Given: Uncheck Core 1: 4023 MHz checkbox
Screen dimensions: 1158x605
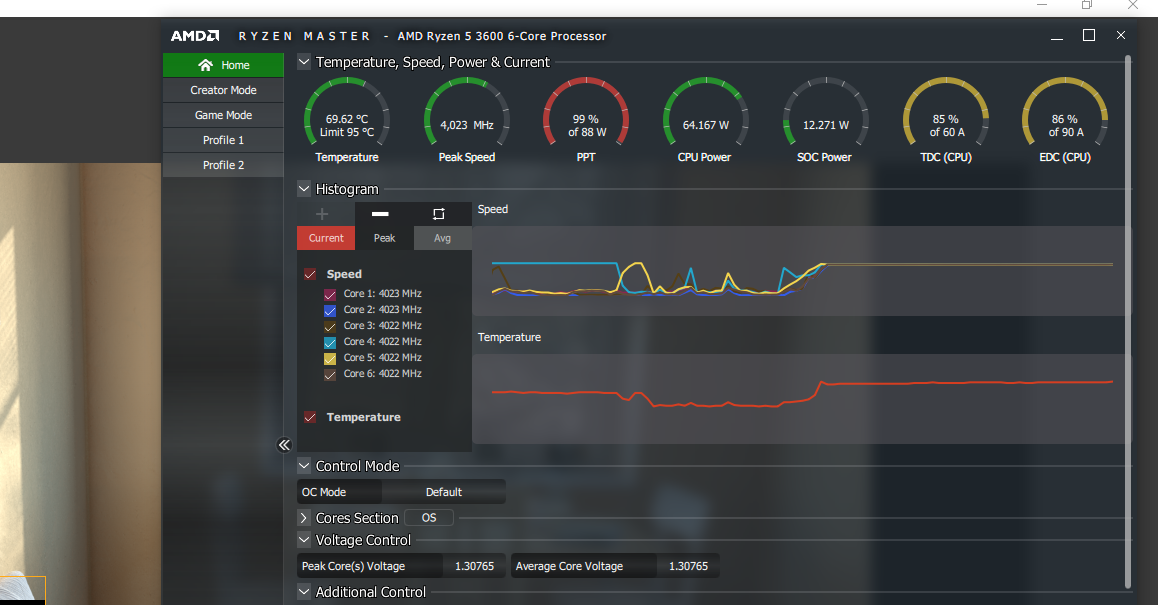Looking at the screenshot, I should [330, 294].
